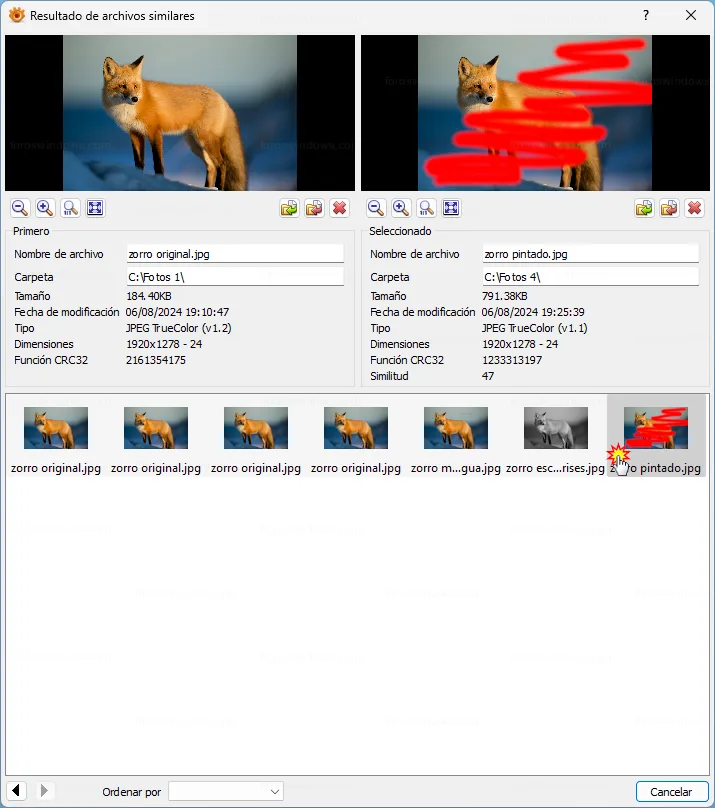Screen dimensions: 715x808
Task: Move Primero file to folder (red arrow)
Action: 314,208
